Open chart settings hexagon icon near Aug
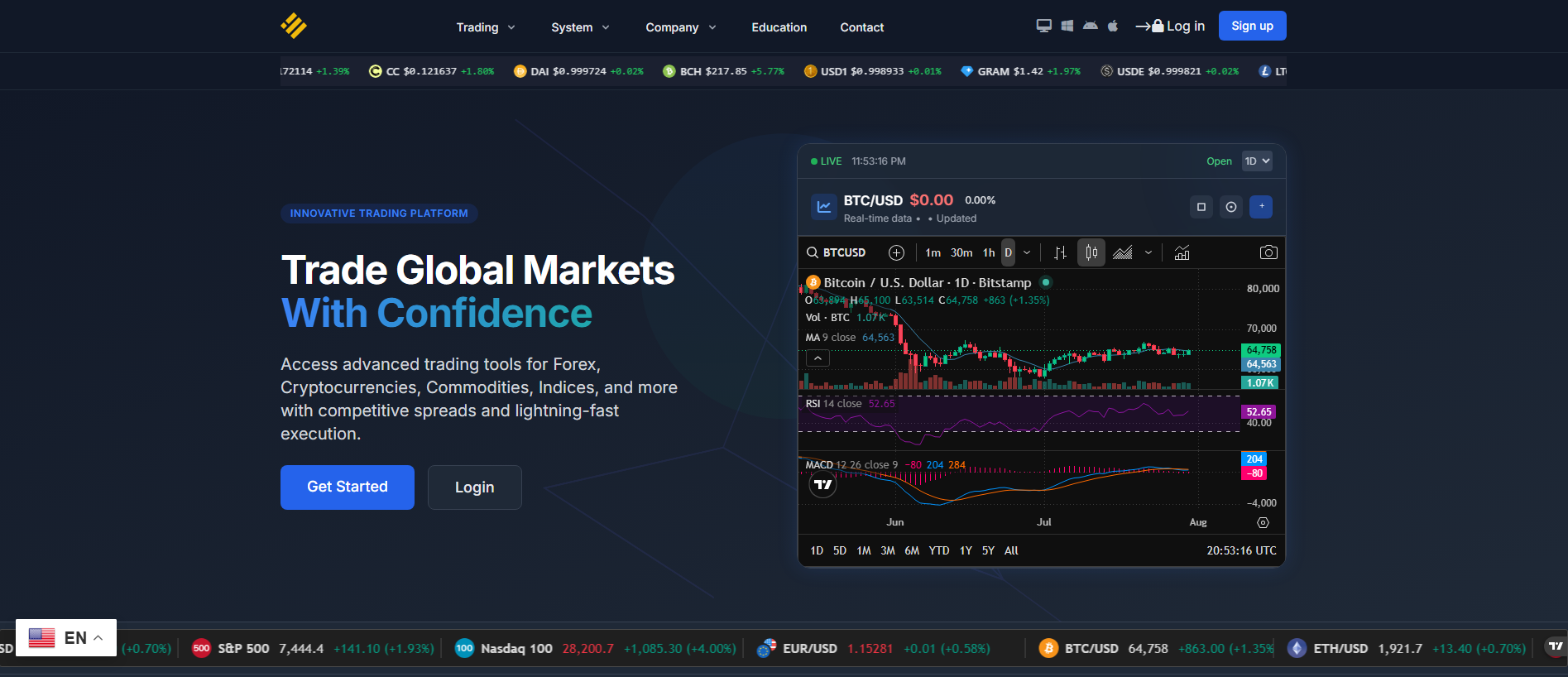The width and height of the screenshot is (1568, 677). coord(1263,522)
